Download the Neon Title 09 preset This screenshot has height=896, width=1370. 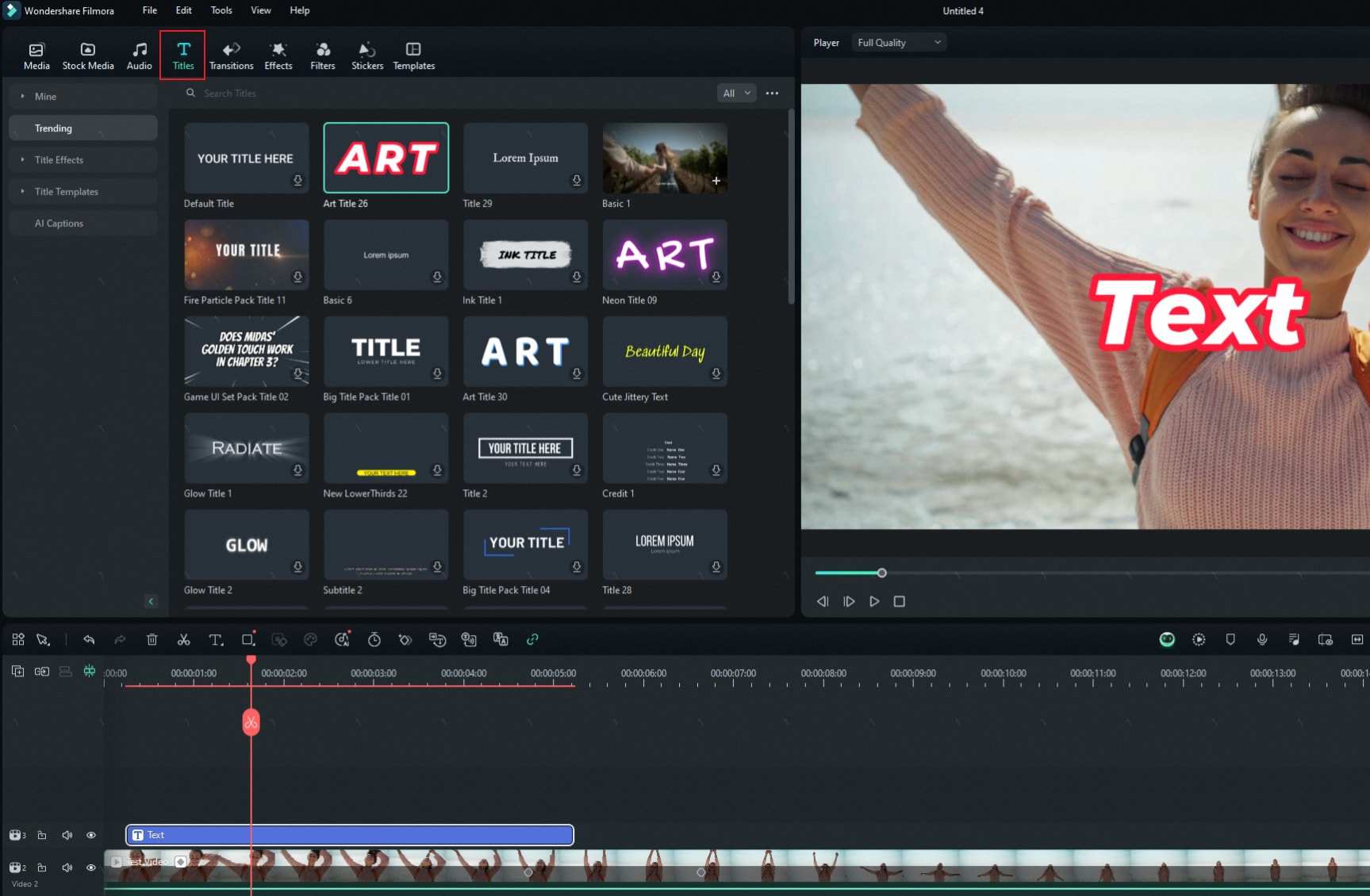pos(716,277)
